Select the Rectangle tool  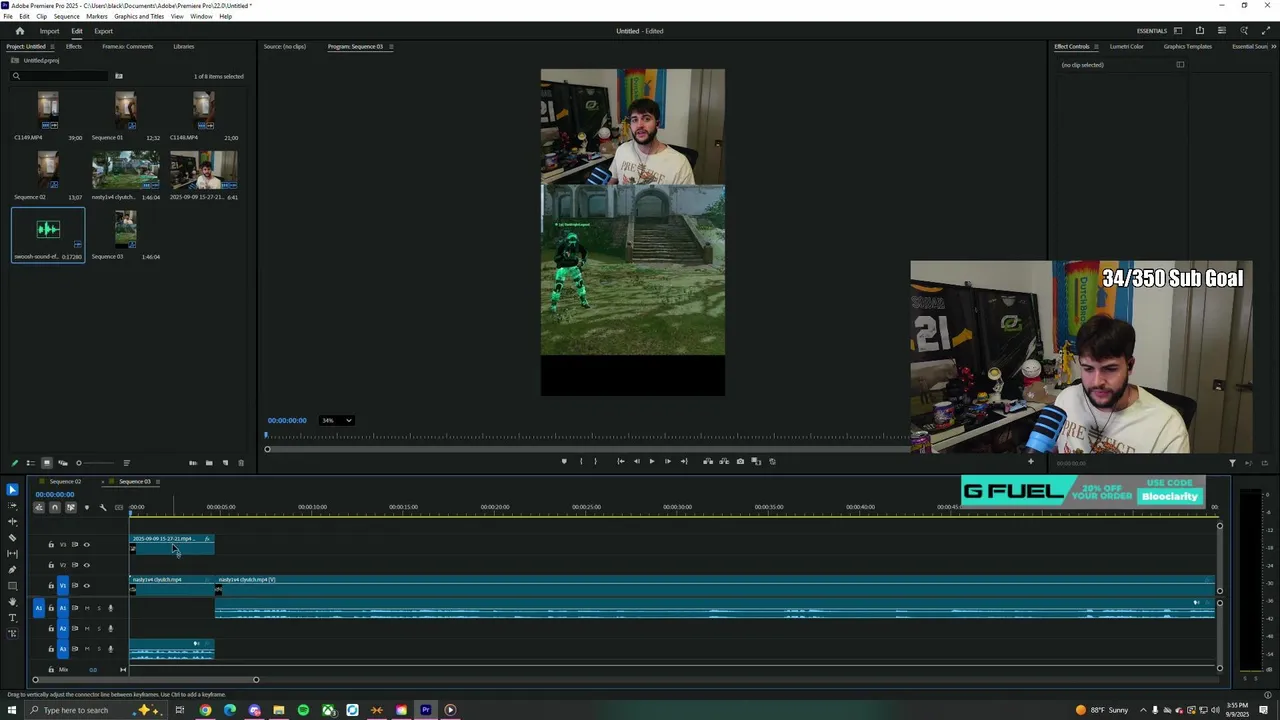click(12, 586)
